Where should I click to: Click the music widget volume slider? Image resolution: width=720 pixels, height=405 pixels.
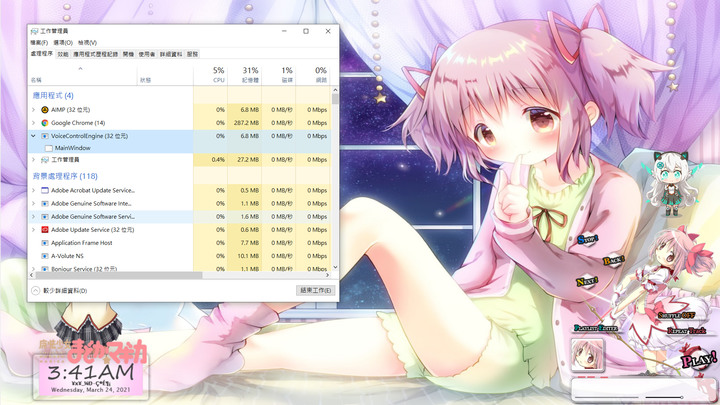tap(664, 397)
